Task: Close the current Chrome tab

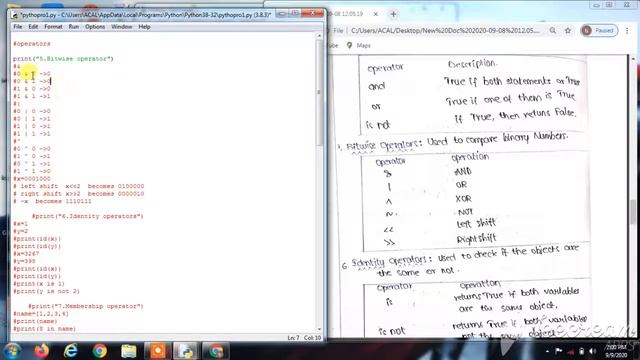Action: click(376, 14)
